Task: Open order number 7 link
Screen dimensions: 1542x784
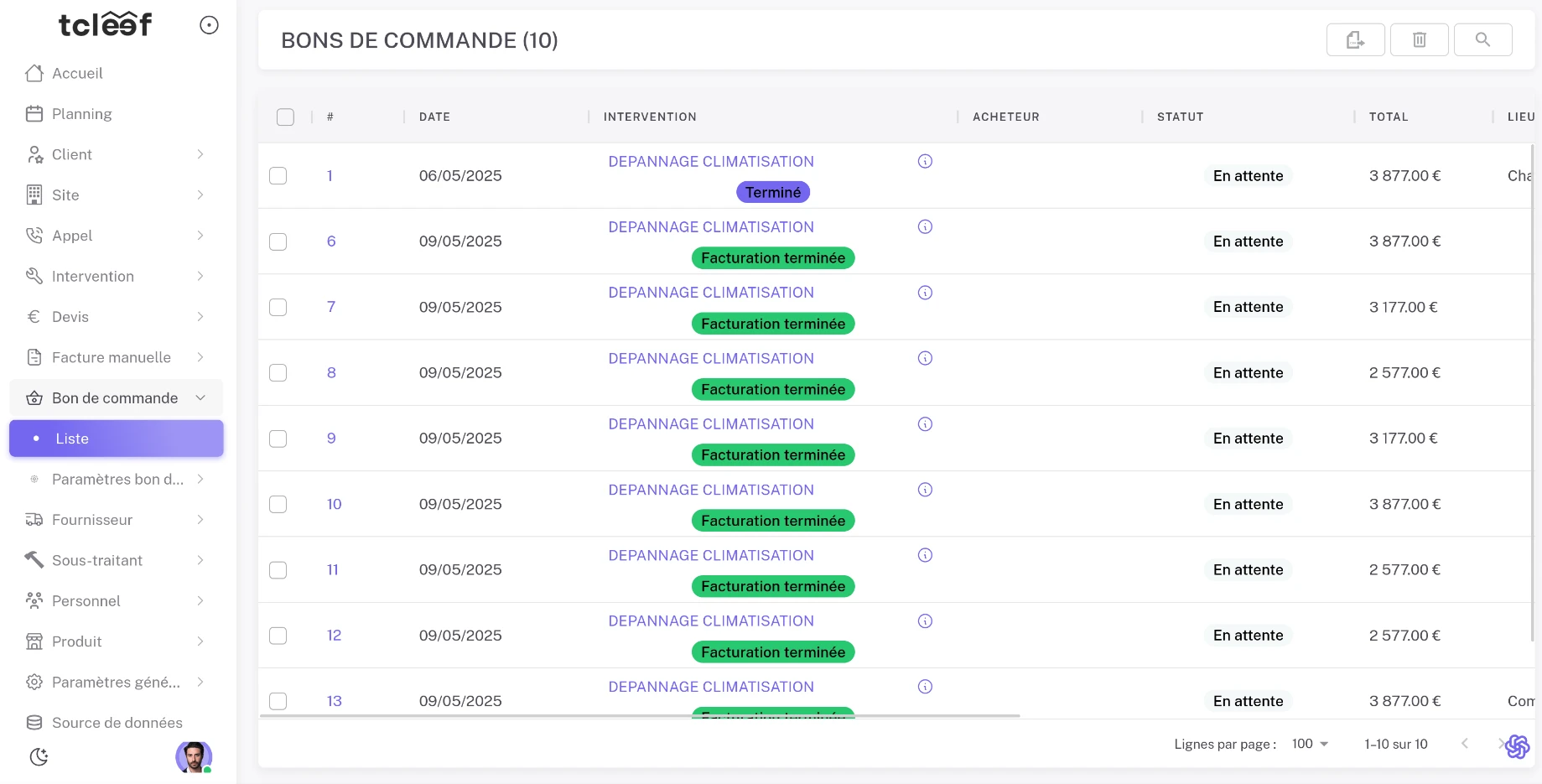Action: pyautogui.click(x=331, y=307)
